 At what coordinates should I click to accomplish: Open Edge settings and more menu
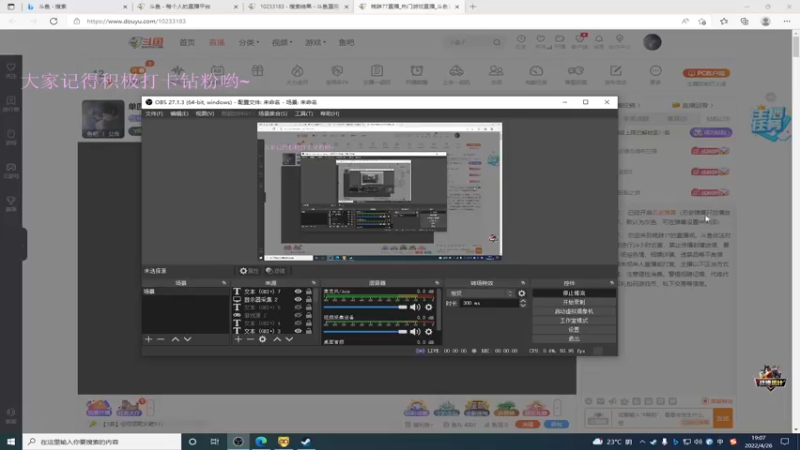(787, 21)
